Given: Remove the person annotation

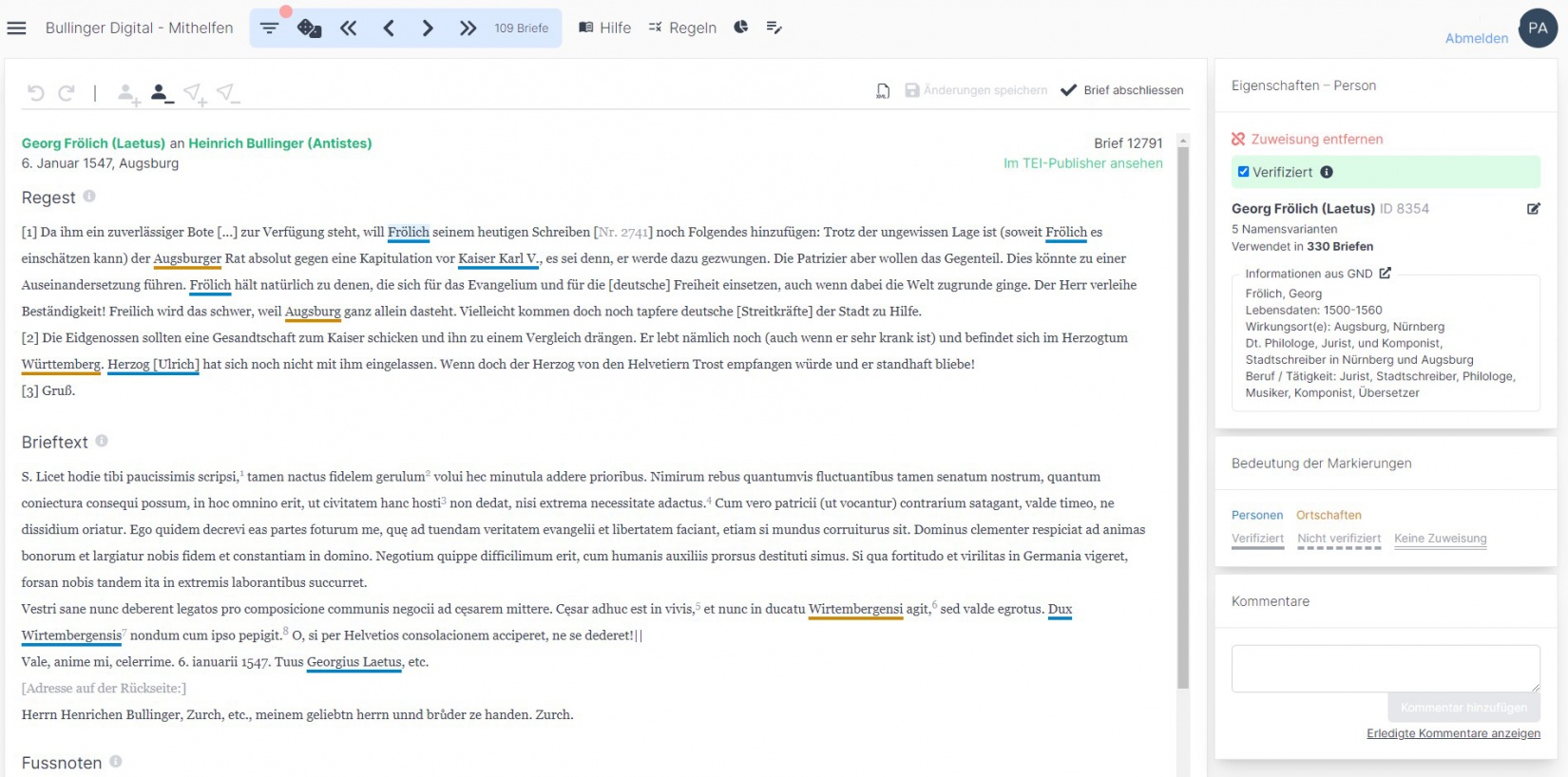Looking at the screenshot, I should point(162,93).
